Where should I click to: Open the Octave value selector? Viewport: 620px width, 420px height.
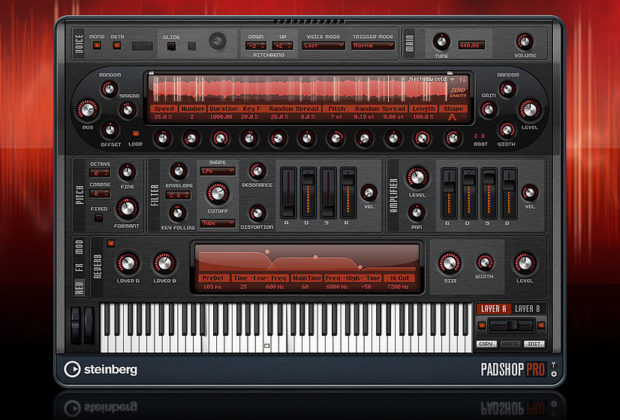tap(99, 173)
